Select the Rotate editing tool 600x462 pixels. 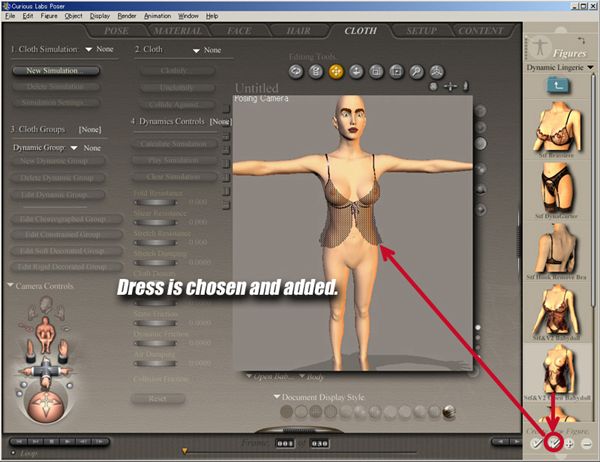click(x=295, y=71)
